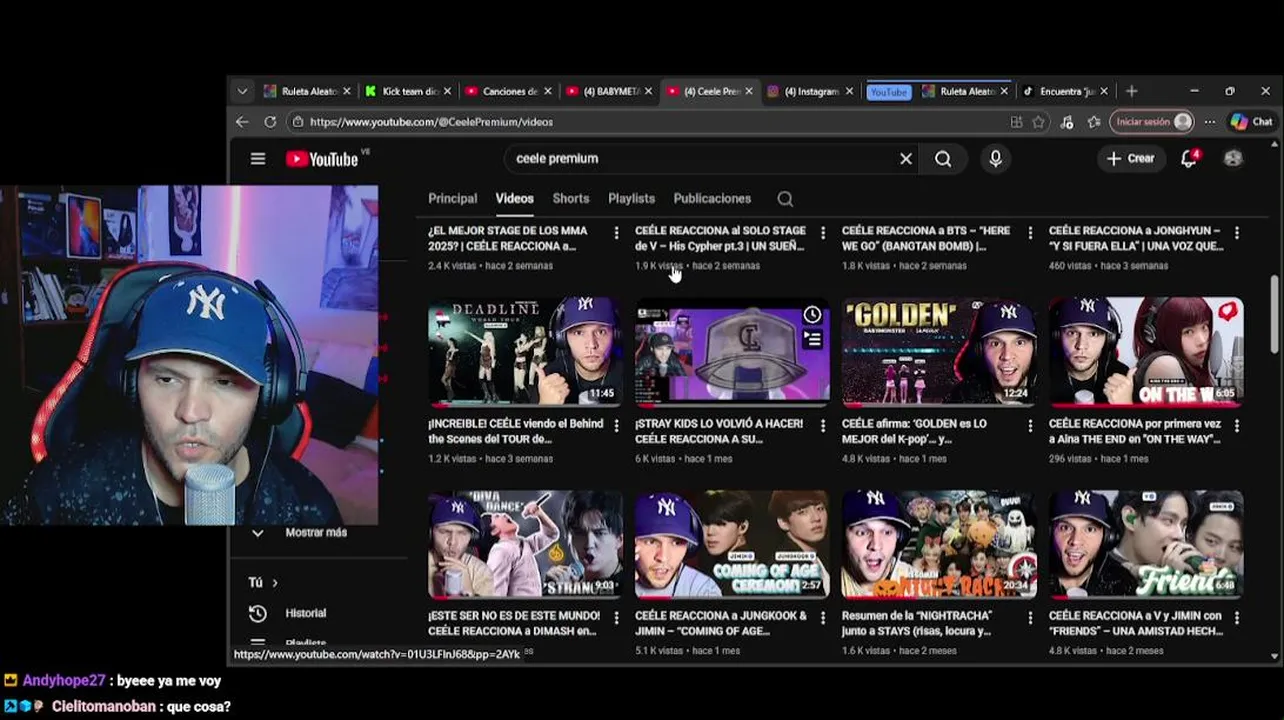Open title 'CEÉLE afirma: GOLDEN es LO MEJOR'
The image size is (1284, 720).
[x=914, y=431]
